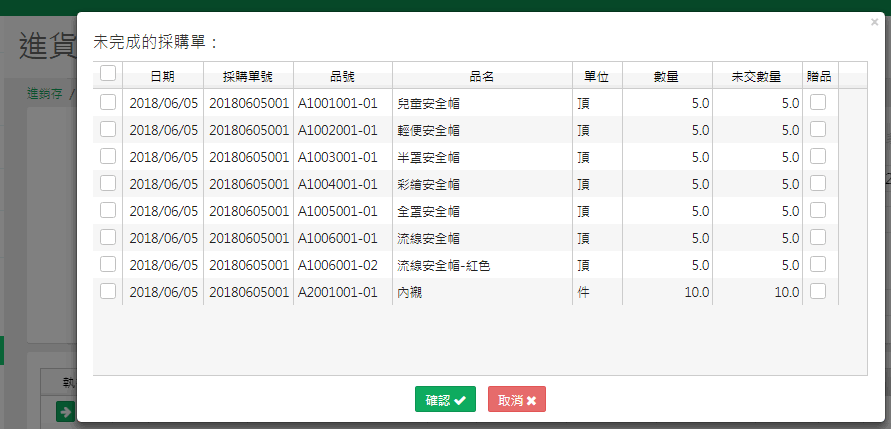
Task: Click the 數量 column header
Action: (667, 77)
